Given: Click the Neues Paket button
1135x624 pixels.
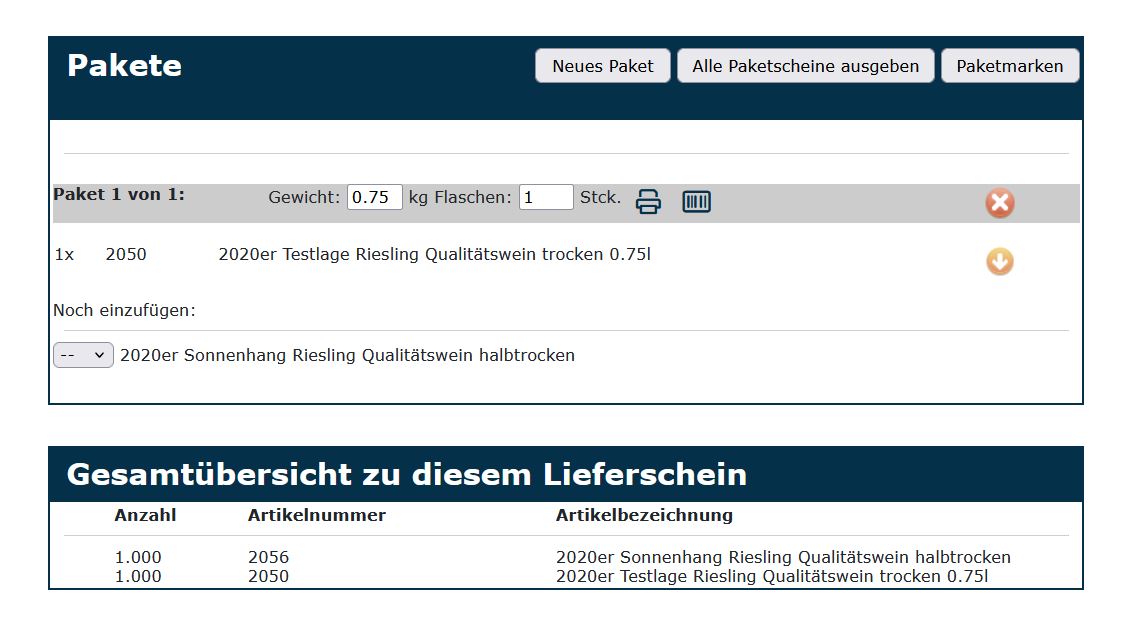Looking at the screenshot, I should (602, 66).
